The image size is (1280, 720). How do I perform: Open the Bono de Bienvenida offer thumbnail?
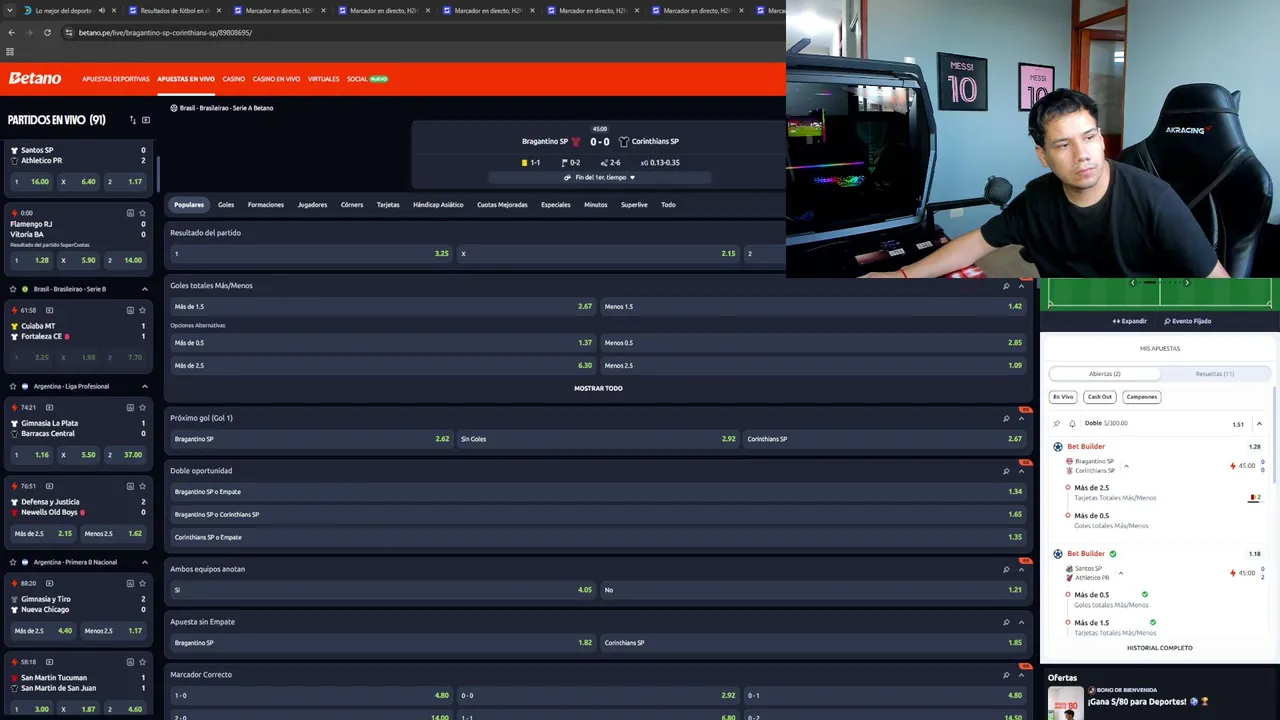[1065, 702]
